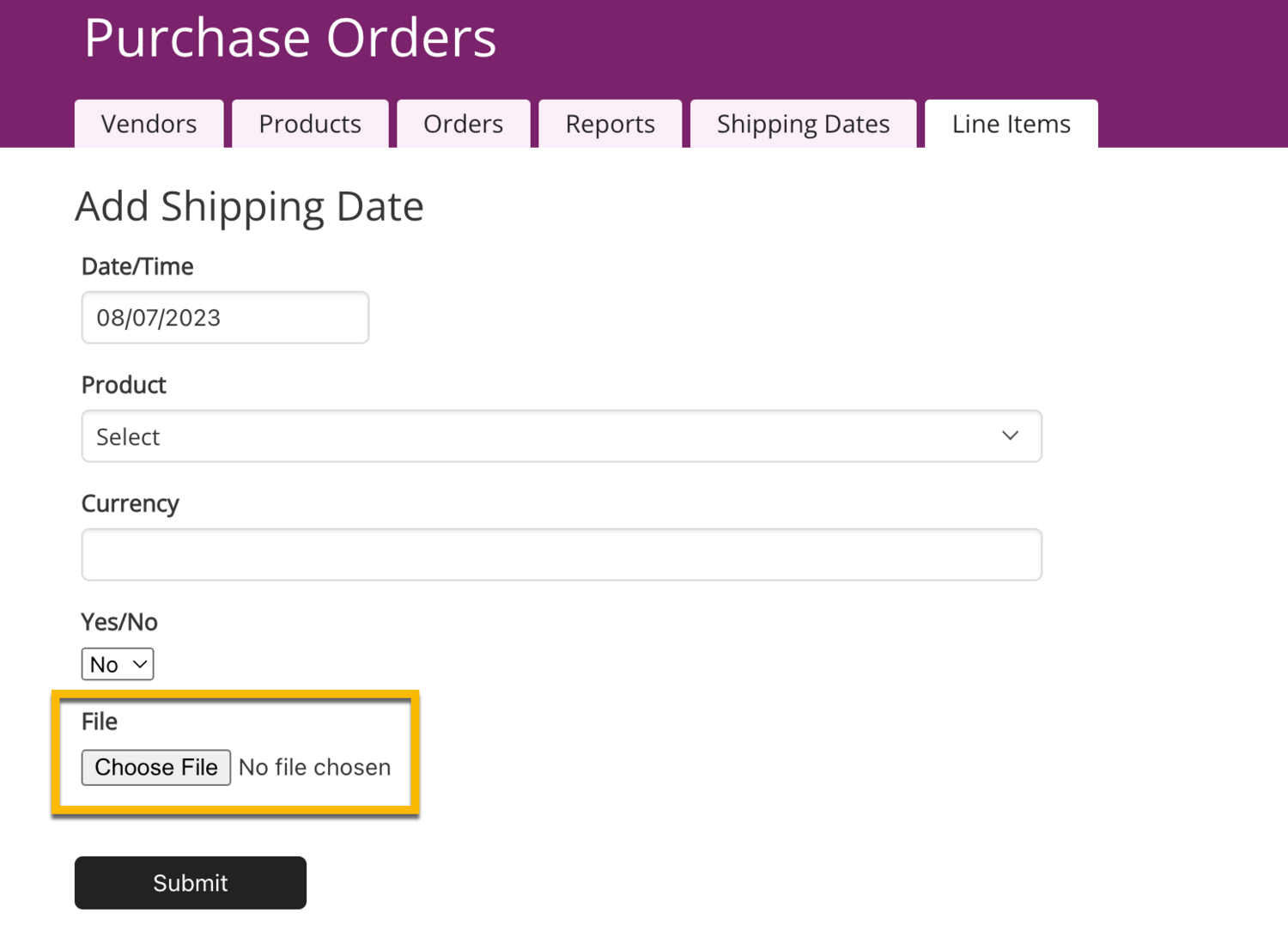Click the Product field label
The width and height of the screenshot is (1288, 950).
tap(124, 385)
